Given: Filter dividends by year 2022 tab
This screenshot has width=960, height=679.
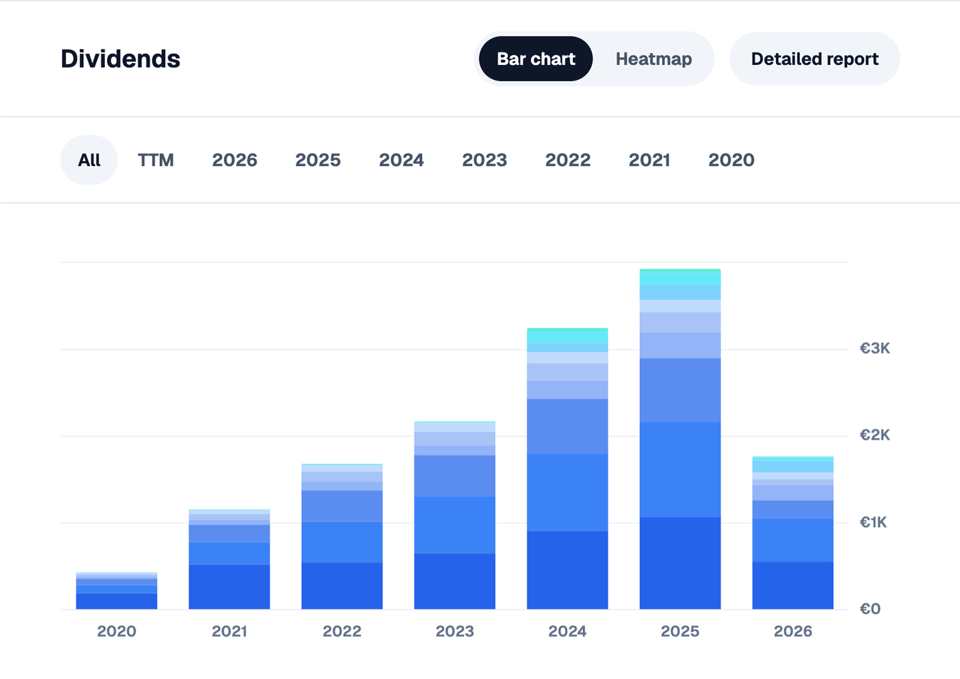Looking at the screenshot, I should pos(568,160).
